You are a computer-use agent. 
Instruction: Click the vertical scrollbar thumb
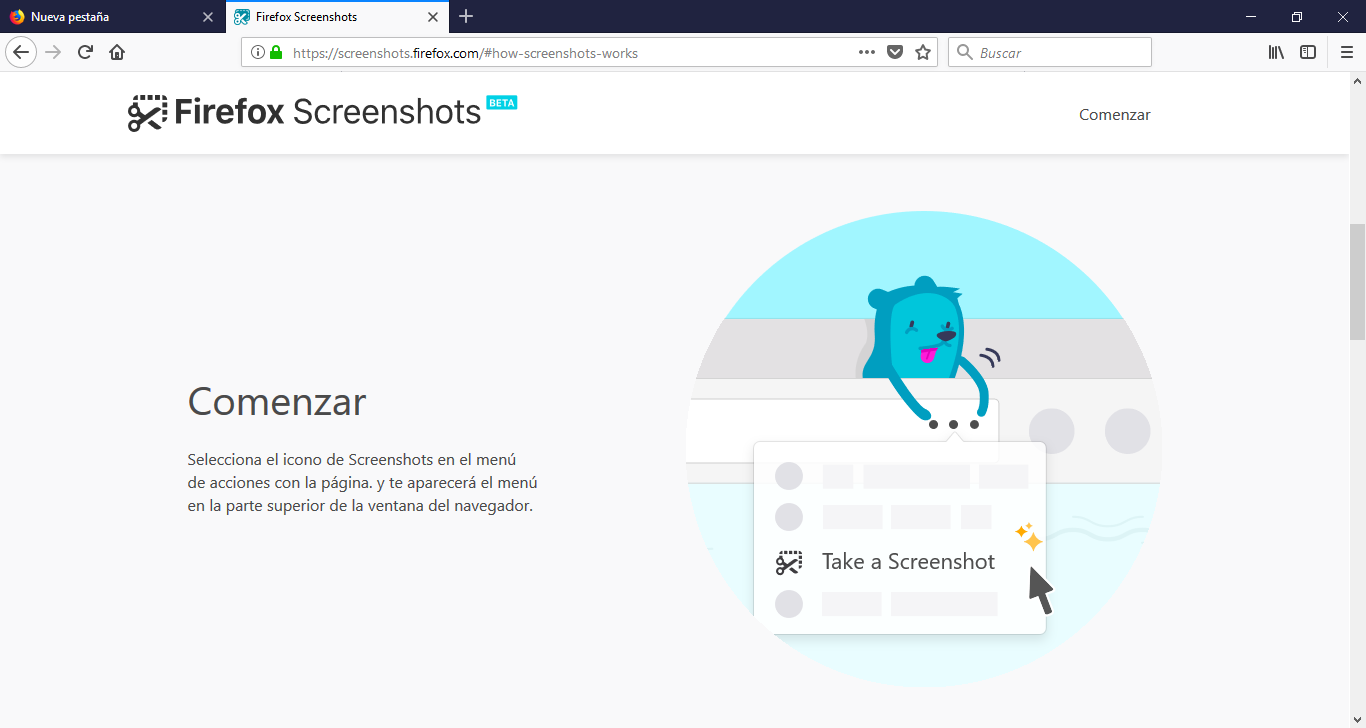click(x=1357, y=282)
